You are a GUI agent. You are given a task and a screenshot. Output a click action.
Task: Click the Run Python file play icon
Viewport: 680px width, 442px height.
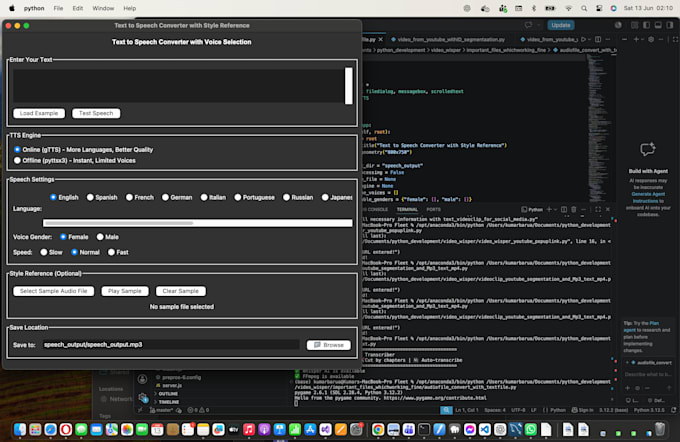click(583, 39)
